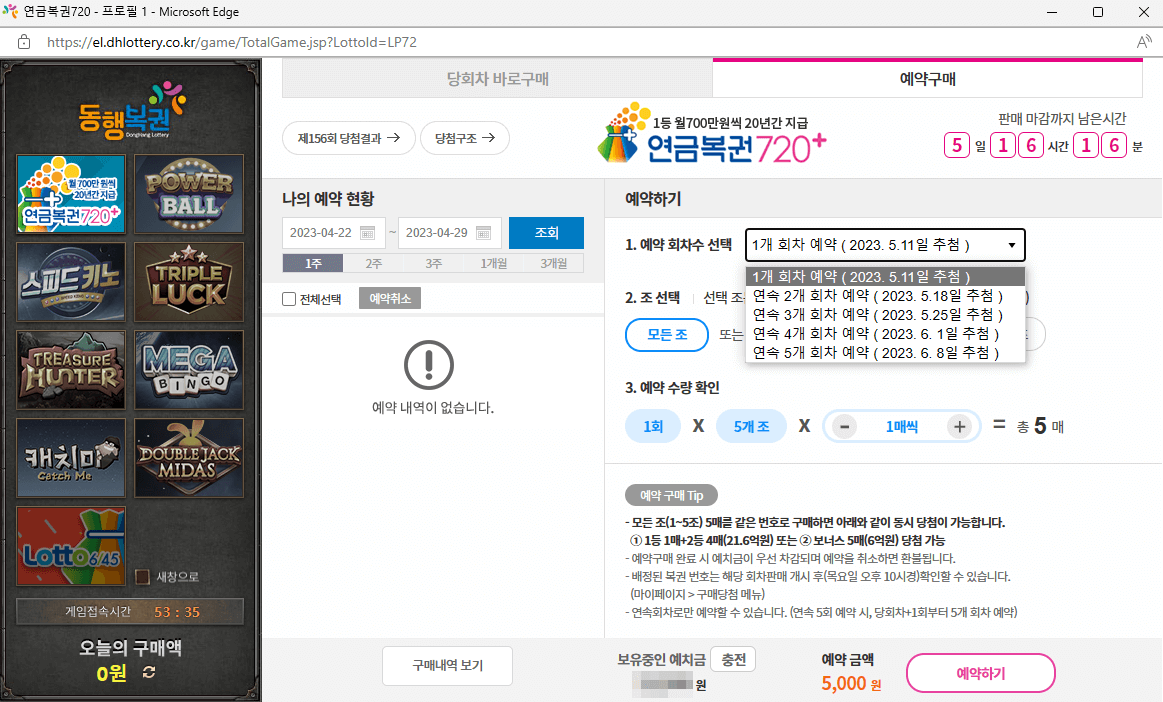1163x702 pixels.
Task: Click the start date field 2023-04-22
Action: click(x=334, y=233)
